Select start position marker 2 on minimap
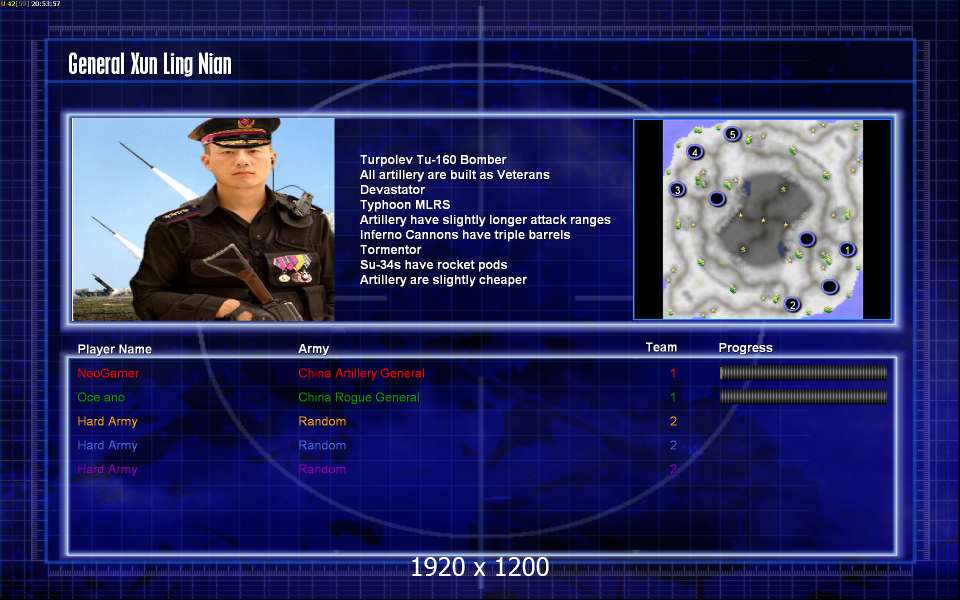This screenshot has height=600, width=960. click(792, 304)
